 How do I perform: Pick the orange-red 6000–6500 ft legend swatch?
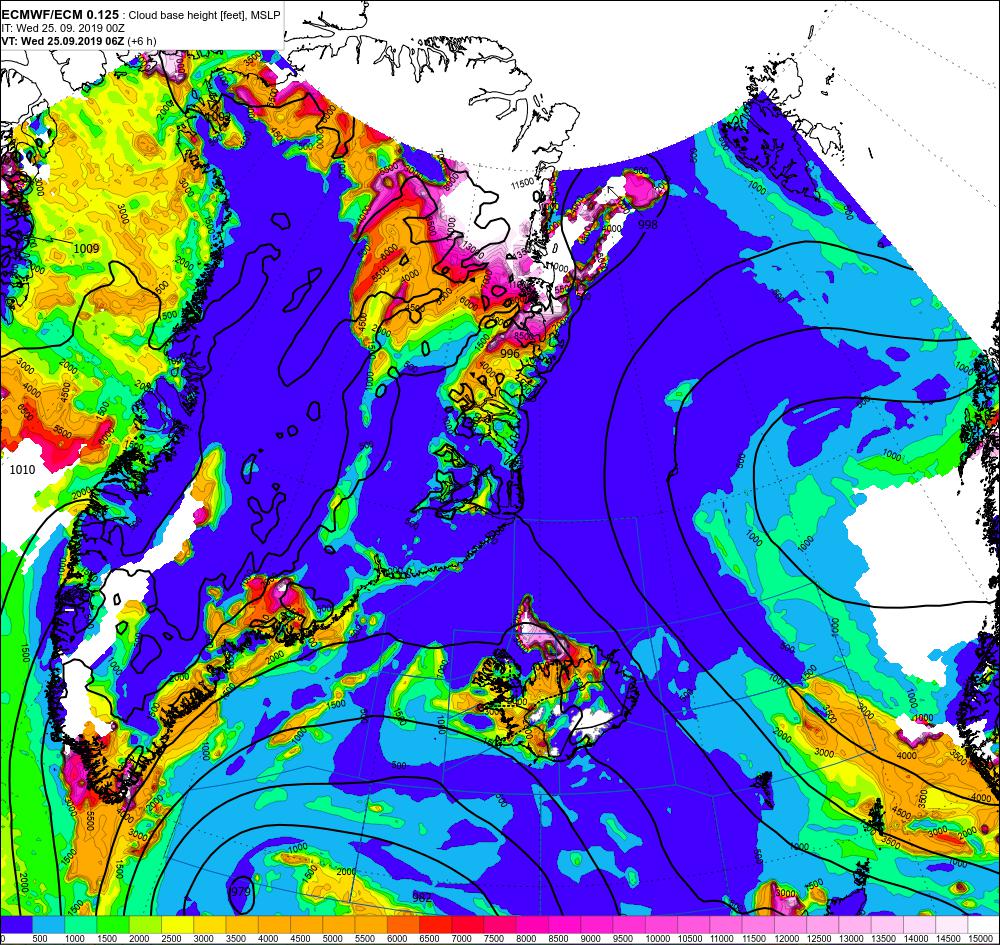(403, 925)
